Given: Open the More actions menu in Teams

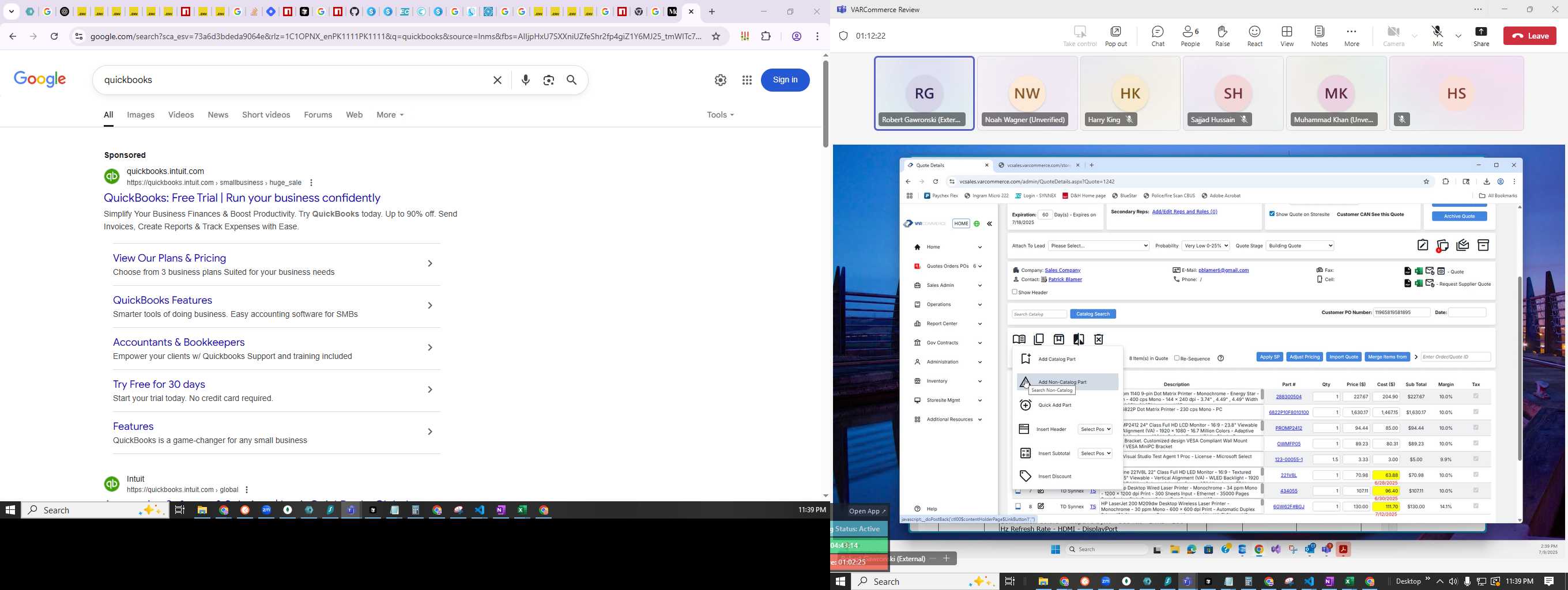Looking at the screenshot, I should click(x=1351, y=36).
